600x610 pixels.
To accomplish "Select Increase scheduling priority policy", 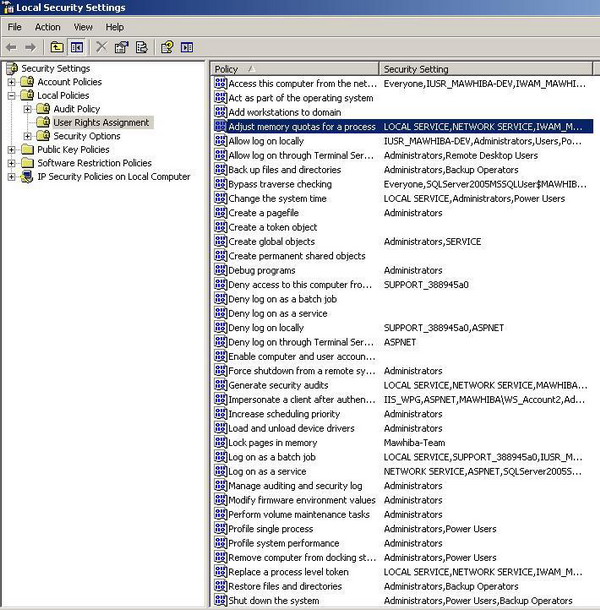I will pyautogui.click(x=284, y=414).
